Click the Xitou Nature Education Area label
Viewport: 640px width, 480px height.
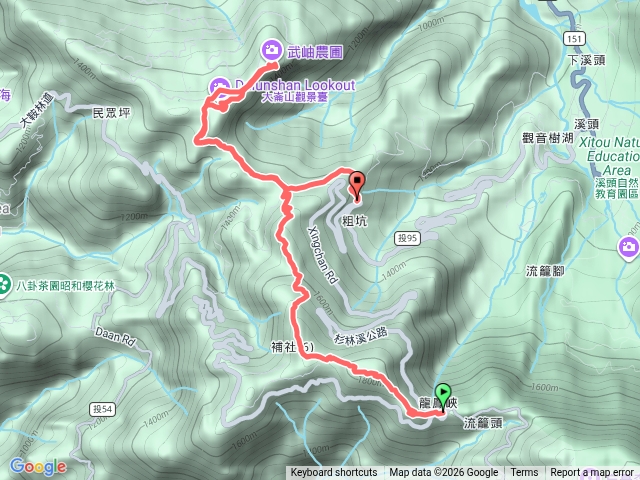click(611, 156)
